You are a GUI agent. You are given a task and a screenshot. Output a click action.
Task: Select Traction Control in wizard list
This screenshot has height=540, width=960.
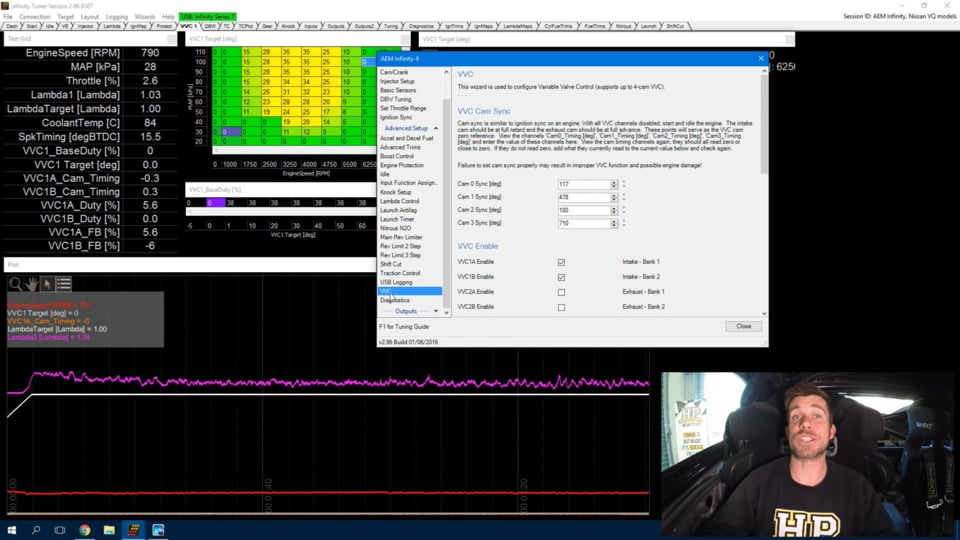click(x=400, y=273)
